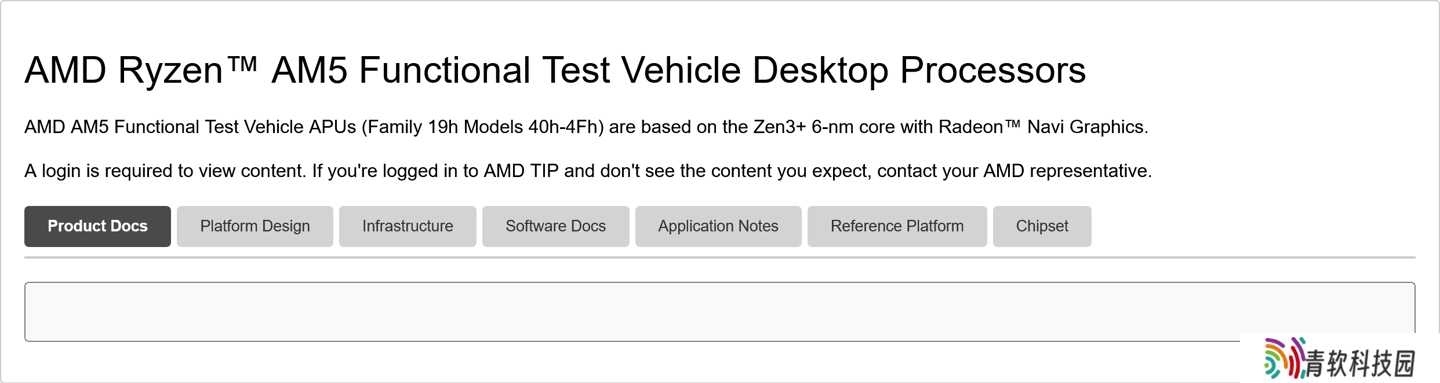Click '(Family 19h Models 40h-4Fh)' text

pos(482,128)
